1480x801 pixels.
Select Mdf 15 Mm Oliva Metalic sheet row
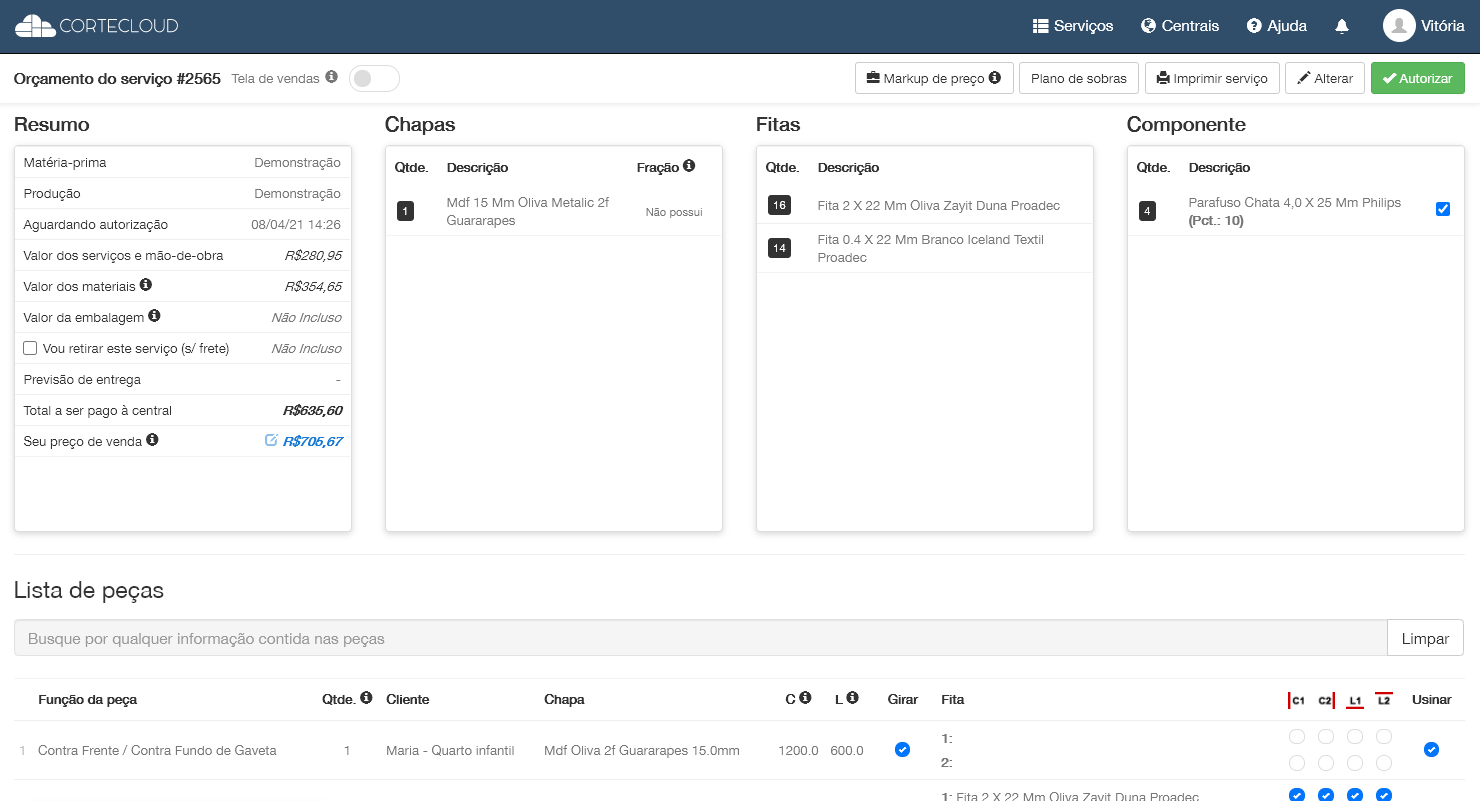click(x=553, y=211)
